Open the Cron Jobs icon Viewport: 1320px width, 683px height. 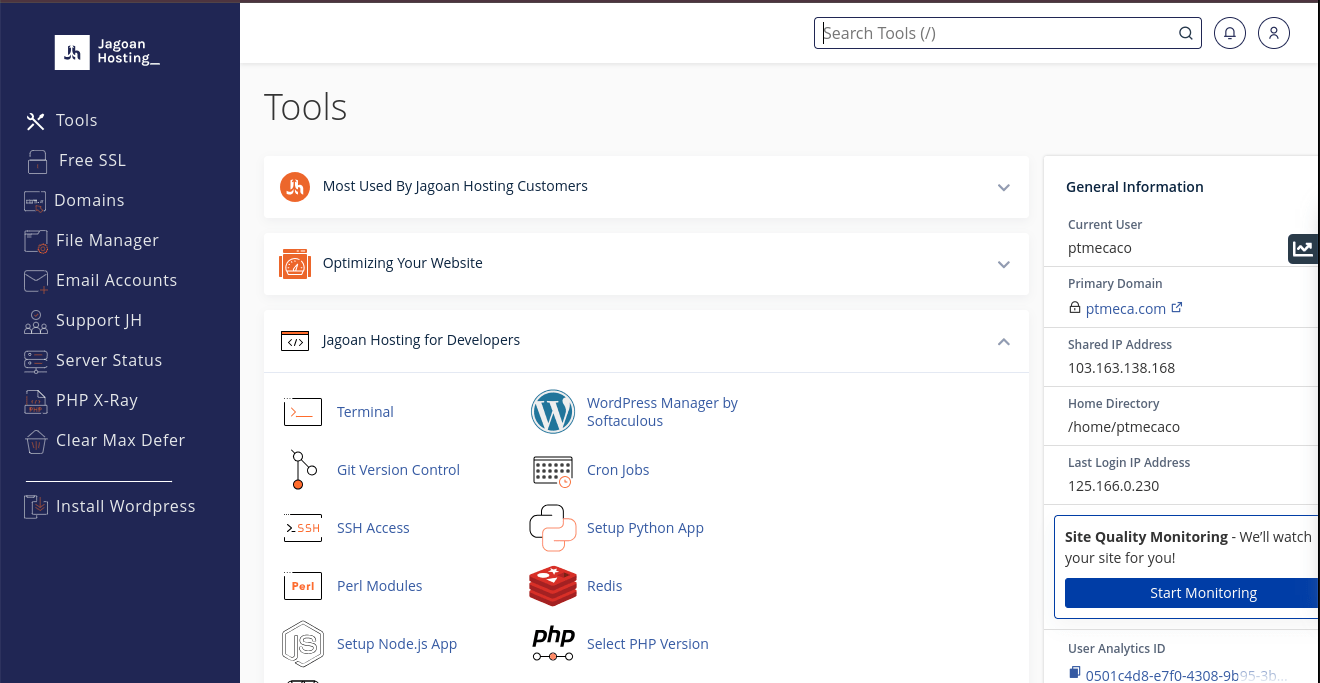(x=553, y=470)
